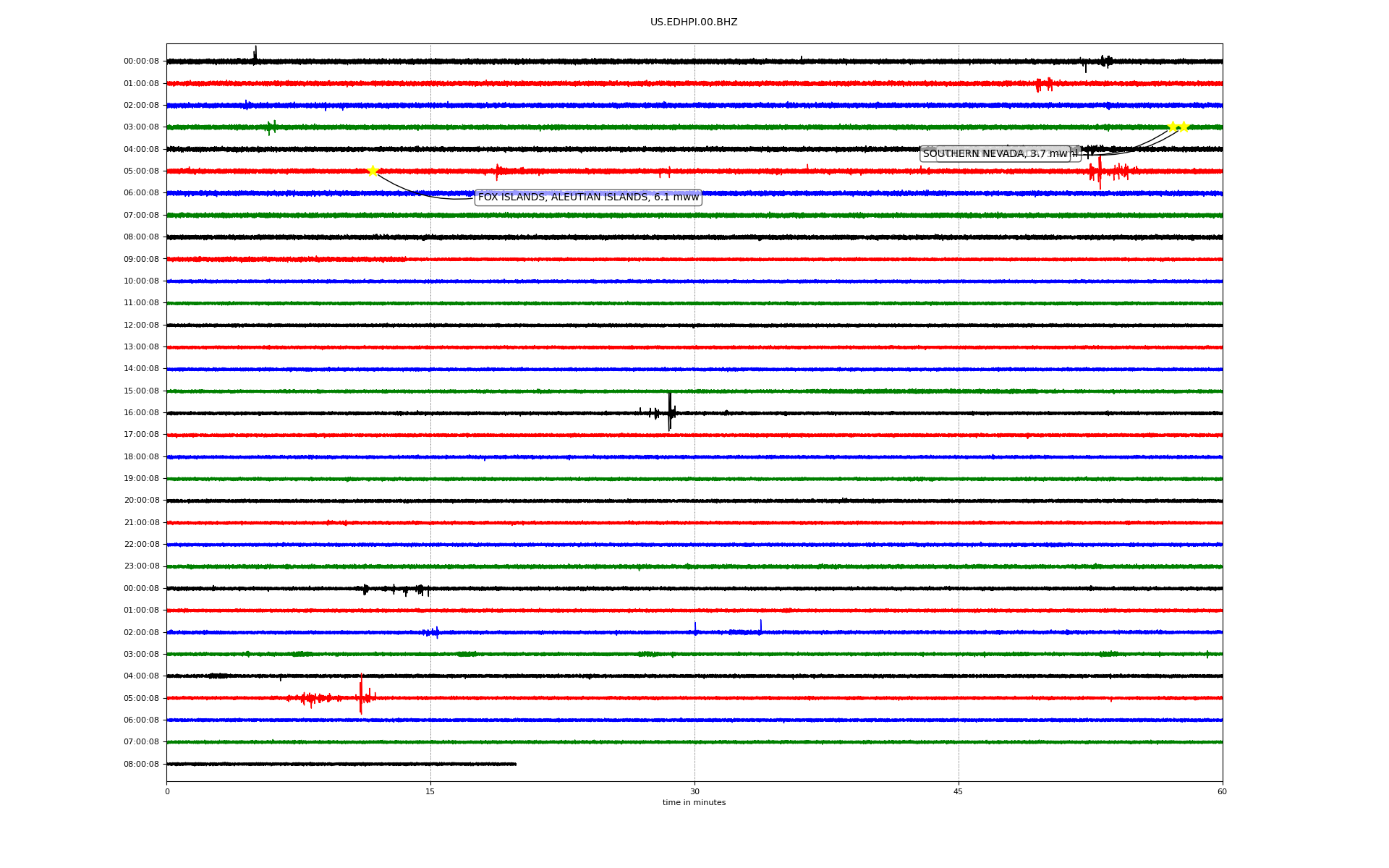Image resolution: width=1389 pixels, height=868 pixels.
Task: Click the 'time in minutes' axis label
Action: click(694, 803)
